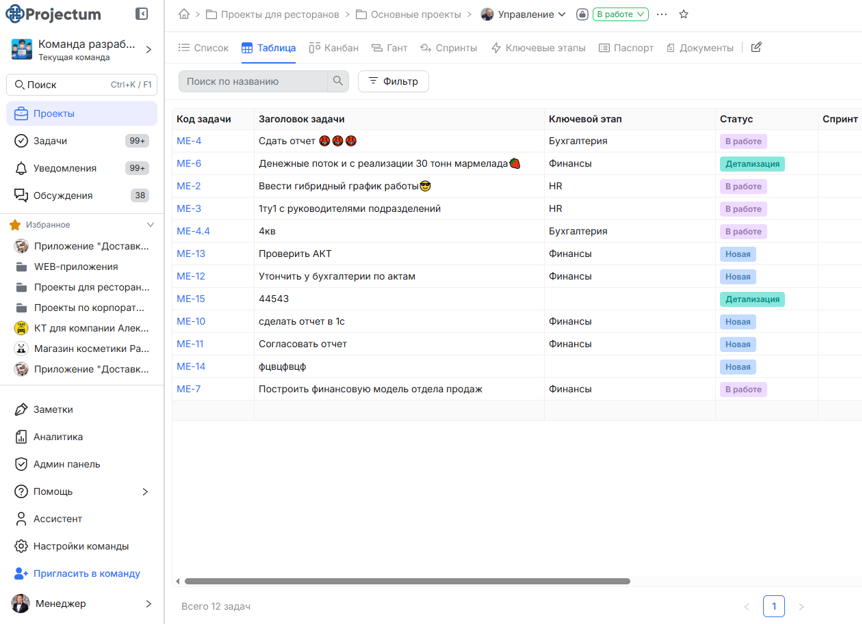The width and height of the screenshot is (862, 624).
Task: Open Задачи in the sidebar
Action: coord(81,141)
